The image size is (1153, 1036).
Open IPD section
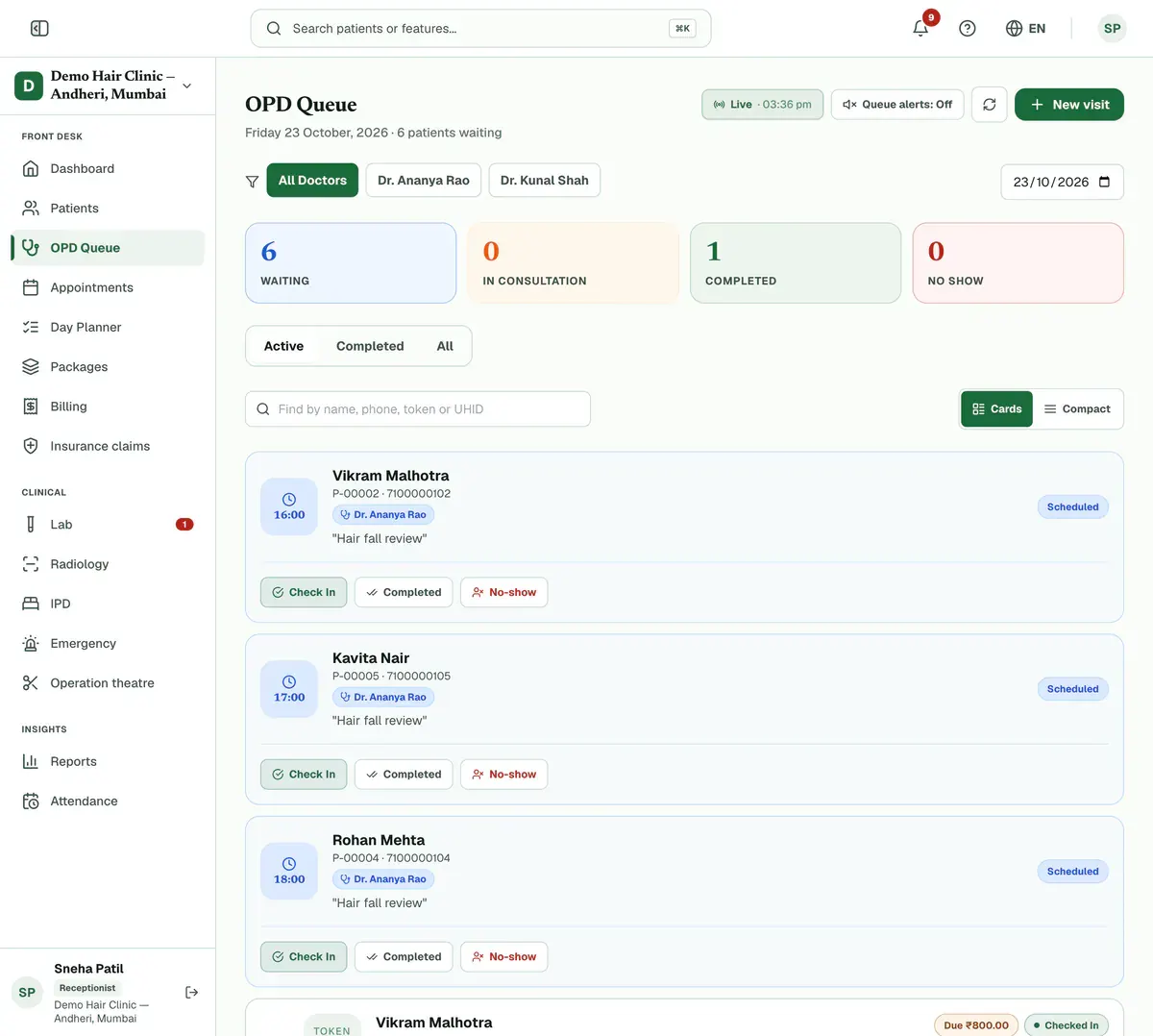[x=108, y=604]
